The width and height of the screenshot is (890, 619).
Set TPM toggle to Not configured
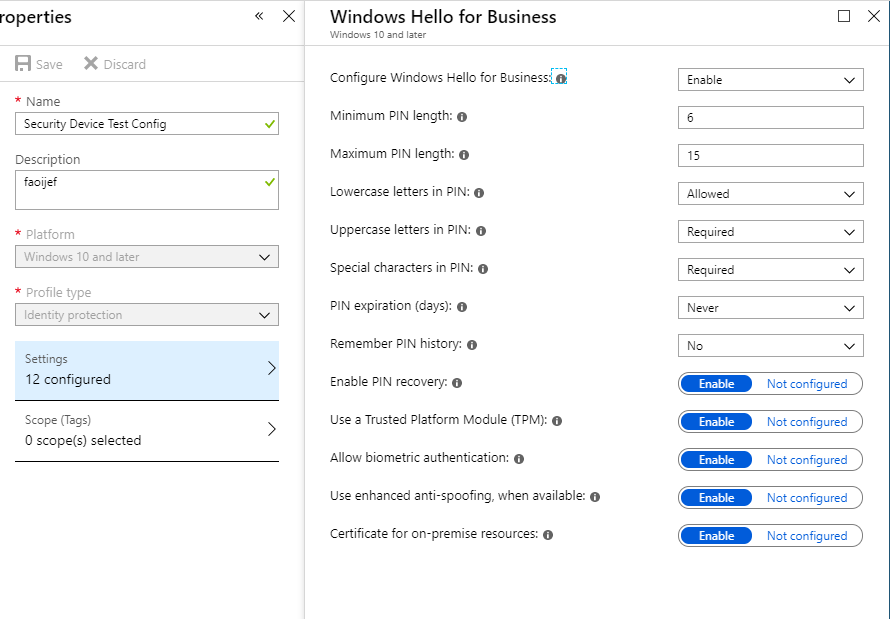click(806, 422)
